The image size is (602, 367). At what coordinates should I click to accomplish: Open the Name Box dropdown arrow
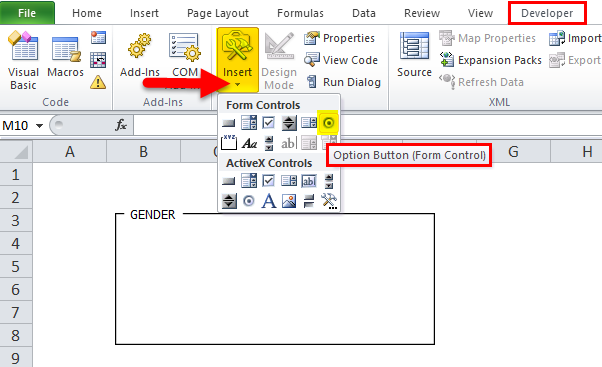pos(39,126)
